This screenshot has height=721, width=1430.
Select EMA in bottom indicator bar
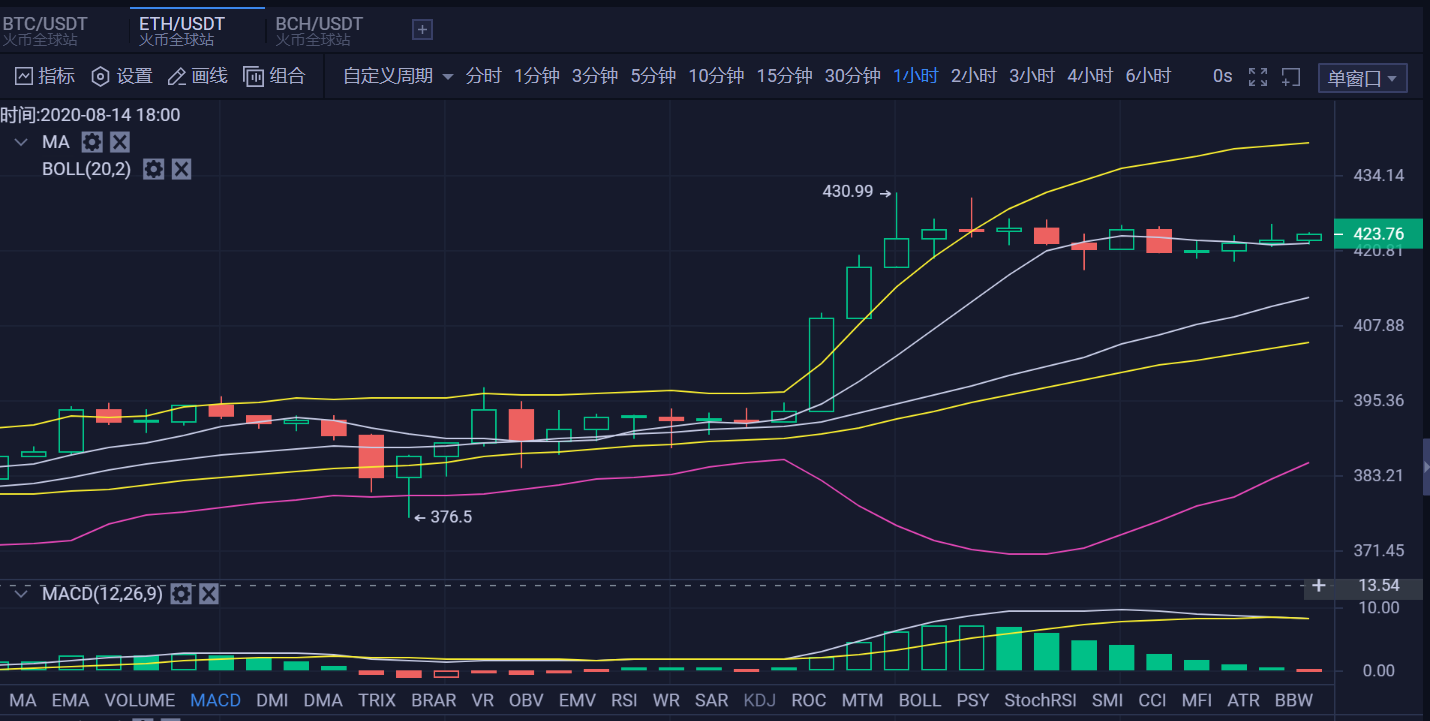(x=70, y=700)
